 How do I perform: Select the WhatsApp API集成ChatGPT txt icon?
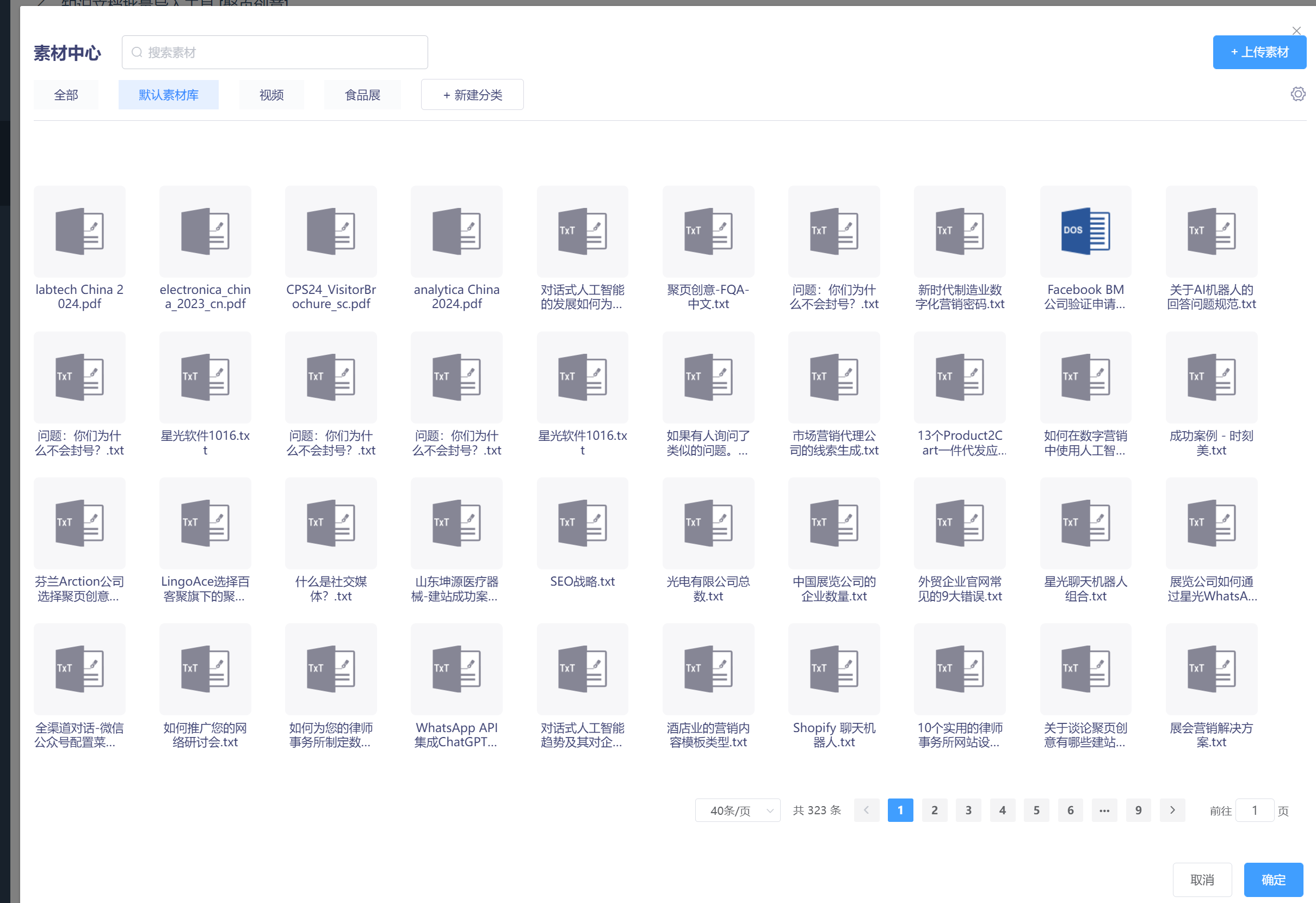[456, 669]
